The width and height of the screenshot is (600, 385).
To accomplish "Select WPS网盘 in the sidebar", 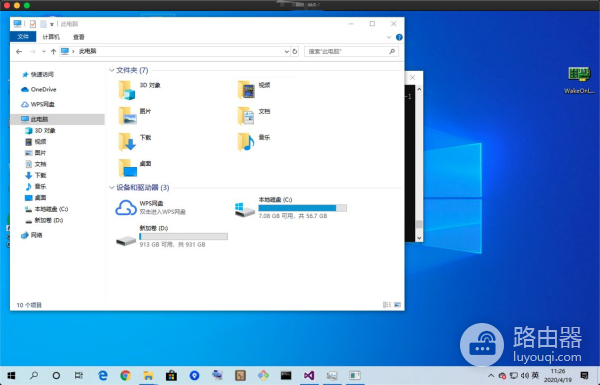I will 38,104.
